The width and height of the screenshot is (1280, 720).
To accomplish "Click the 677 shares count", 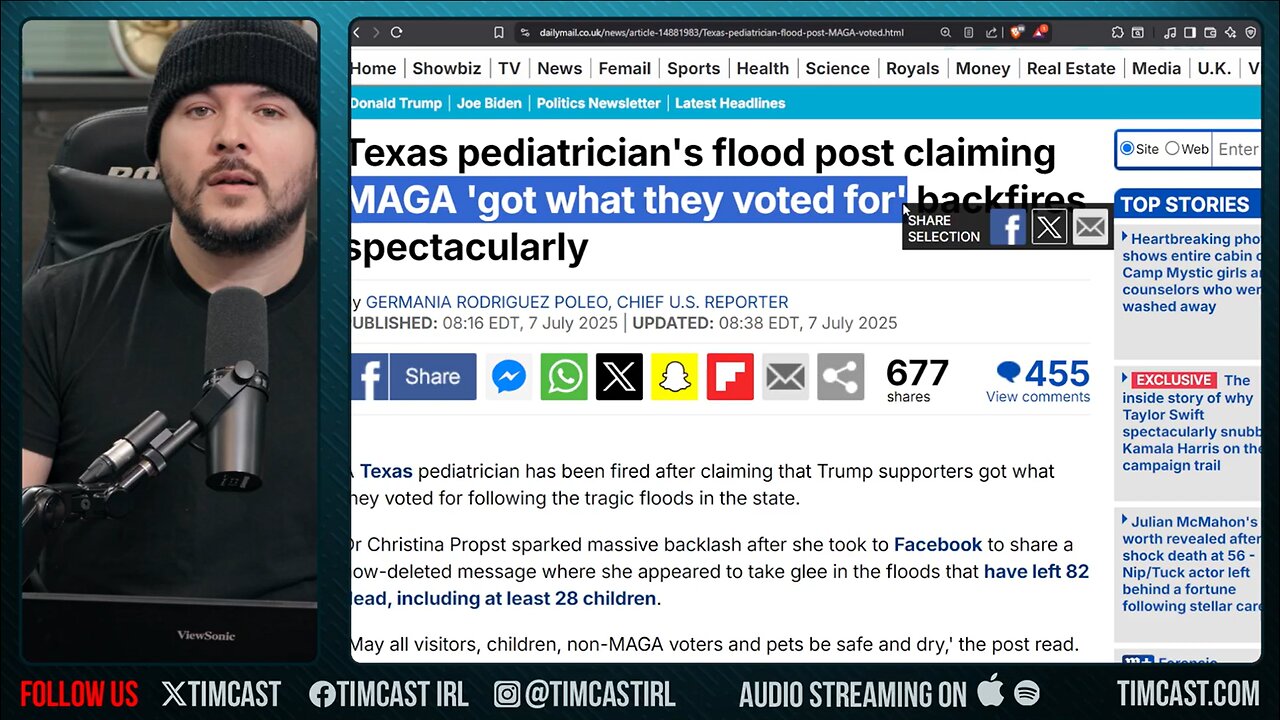I will coord(916,381).
